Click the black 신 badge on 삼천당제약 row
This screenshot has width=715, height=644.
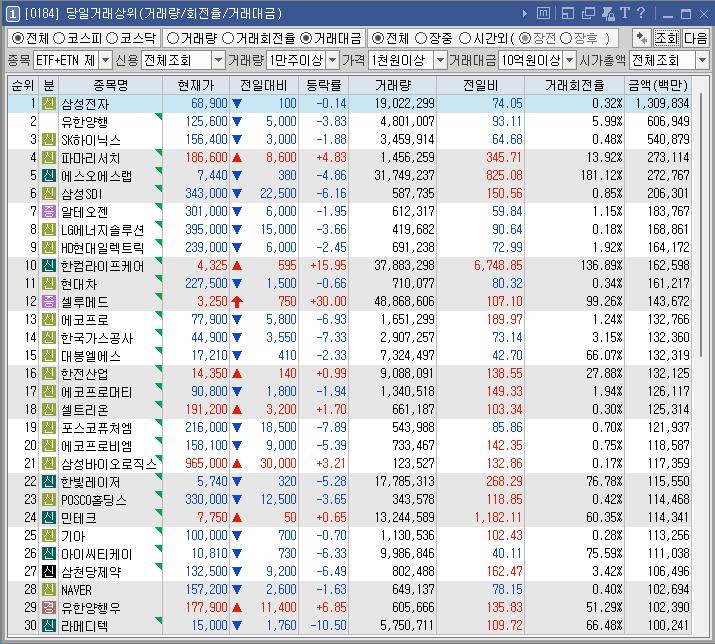pyautogui.click(x=49, y=571)
